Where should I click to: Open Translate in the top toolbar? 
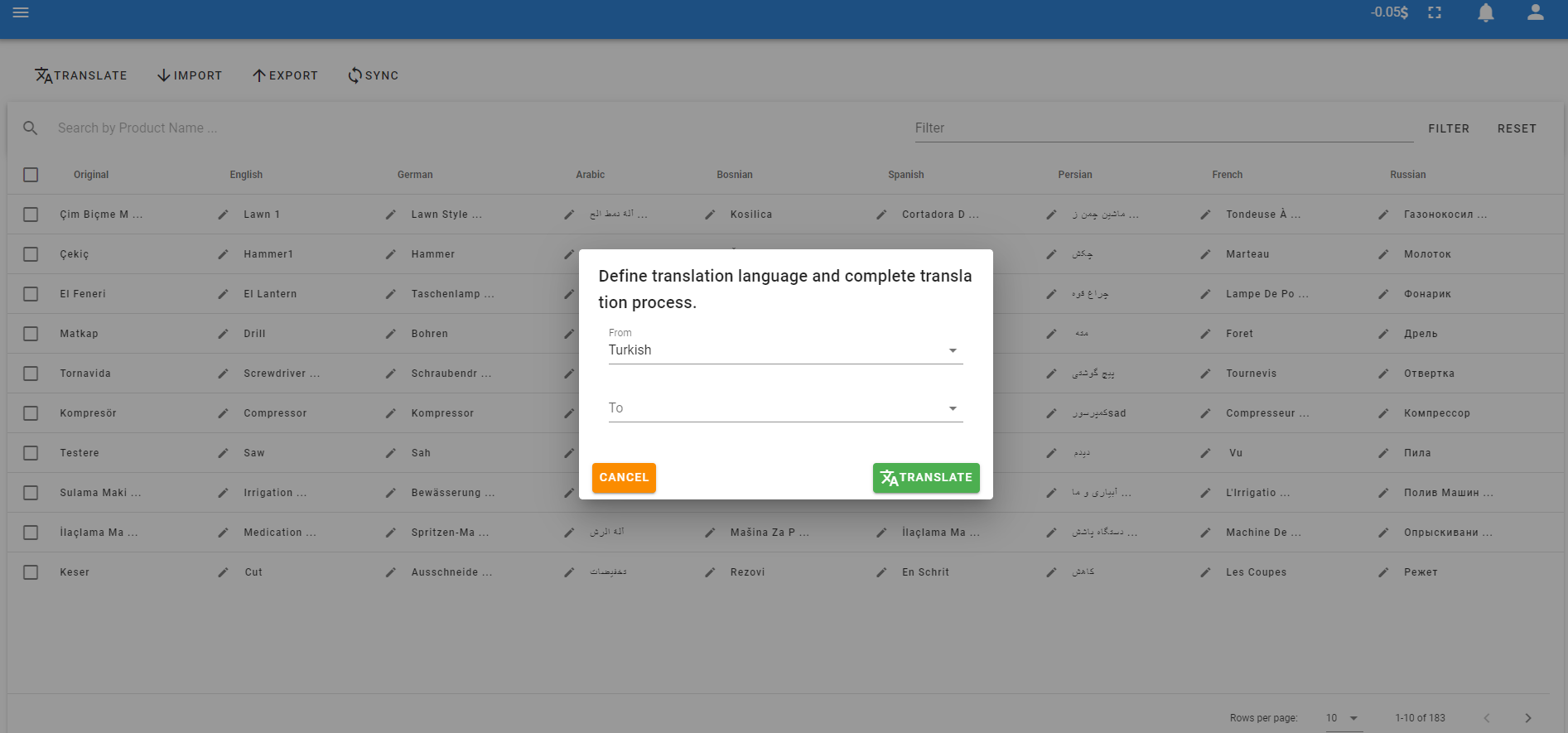pyautogui.click(x=81, y=75)
